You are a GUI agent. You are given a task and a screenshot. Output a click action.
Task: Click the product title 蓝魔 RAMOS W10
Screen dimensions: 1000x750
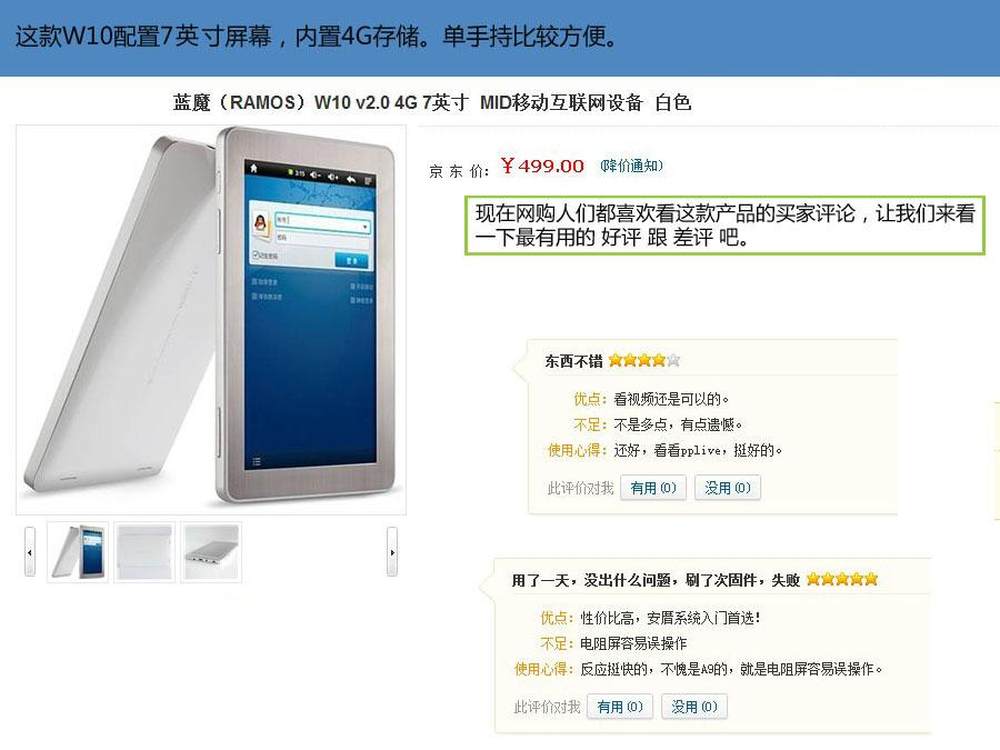tap(432, 102)
